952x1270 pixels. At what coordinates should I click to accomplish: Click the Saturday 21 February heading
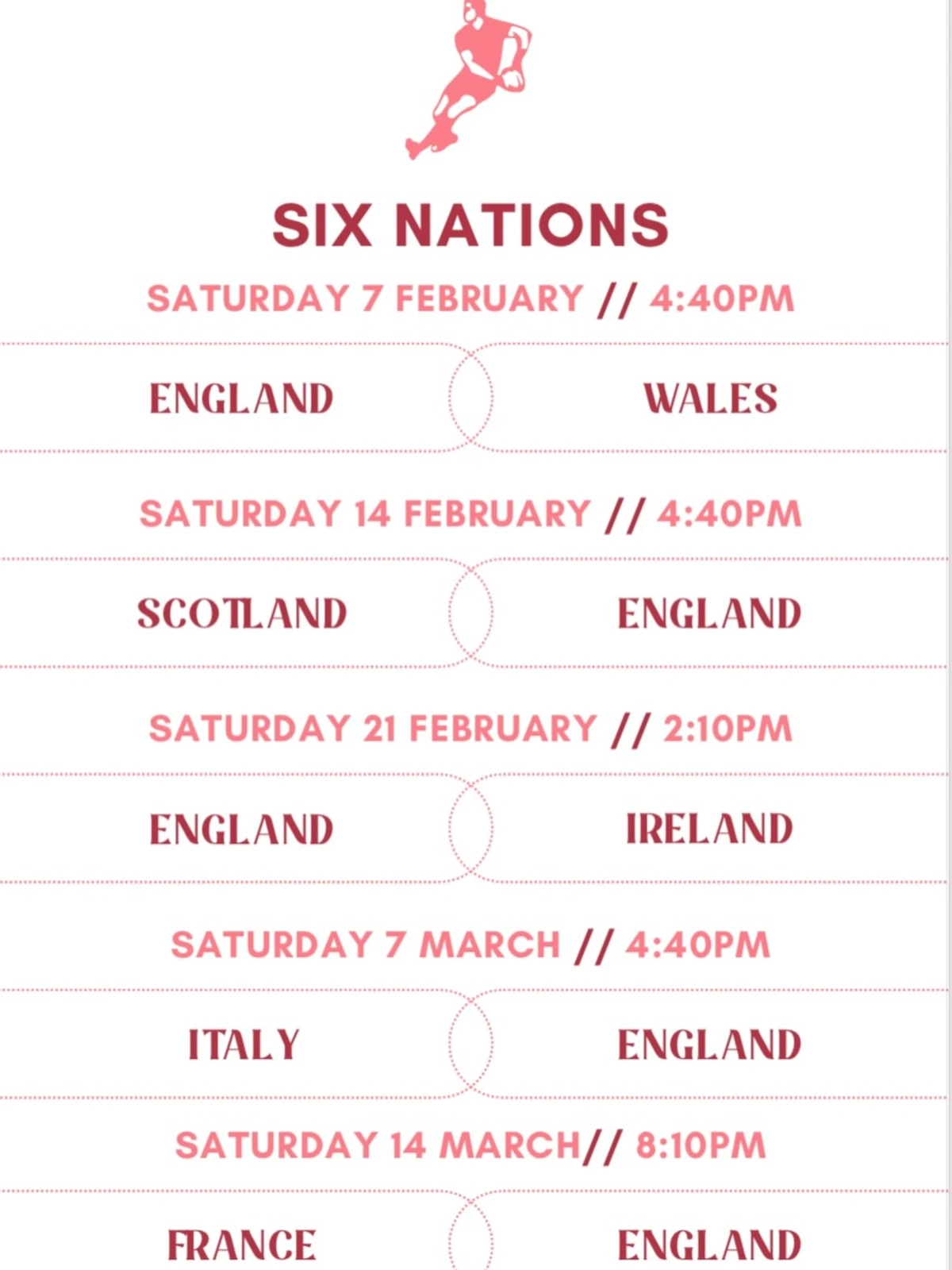[x=470, y=729]
